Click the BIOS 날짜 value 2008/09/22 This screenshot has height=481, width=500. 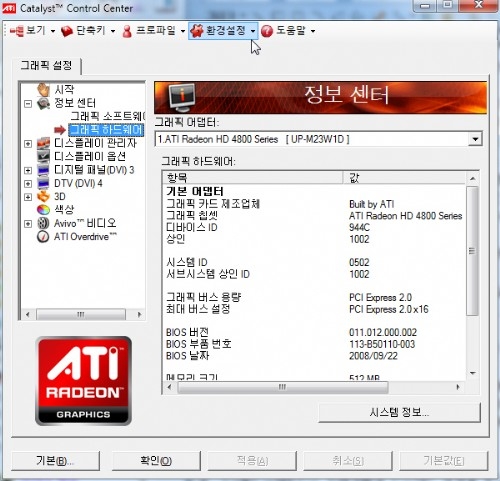[x=373, y=356]
